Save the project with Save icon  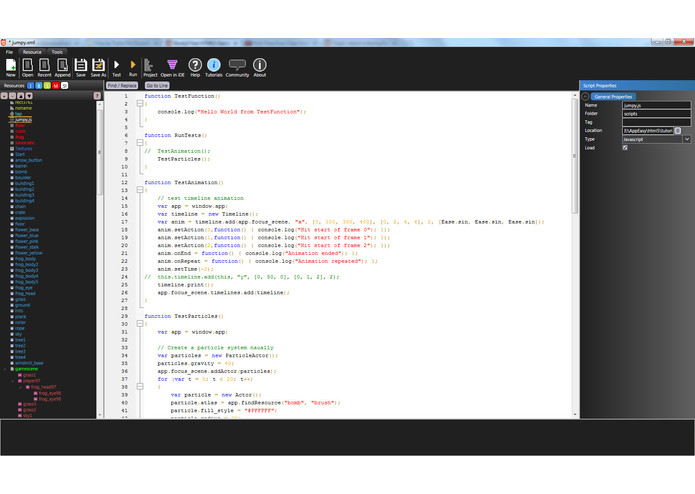tap(81, 65)
